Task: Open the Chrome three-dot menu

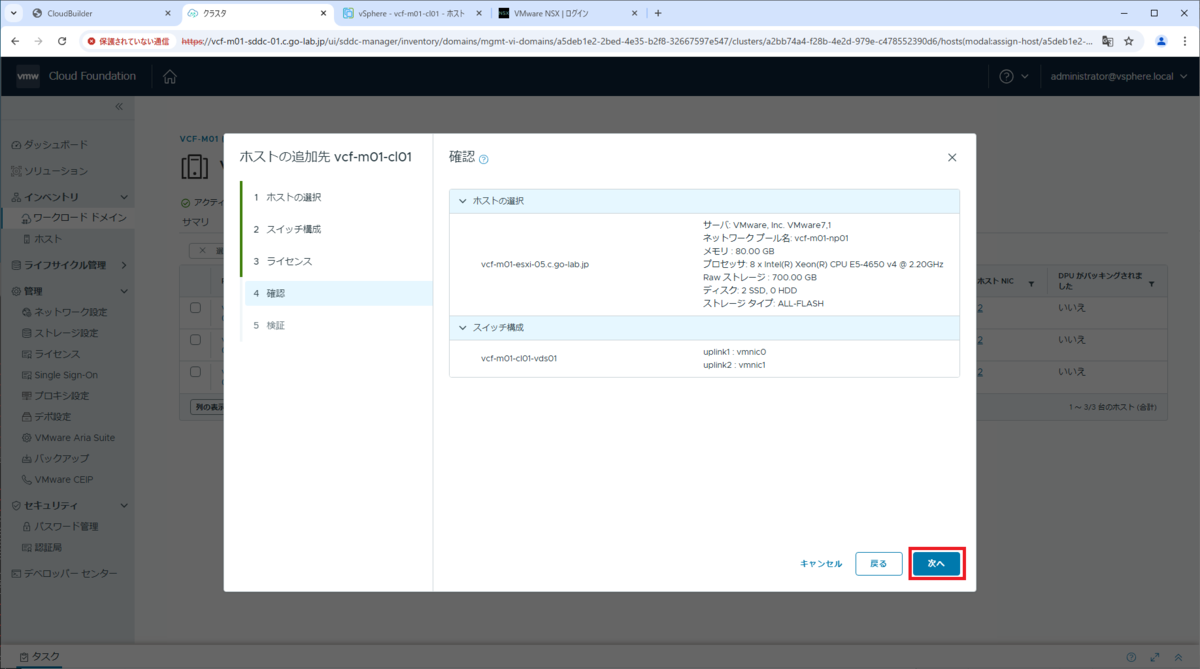Action: tap(1184, 41)
